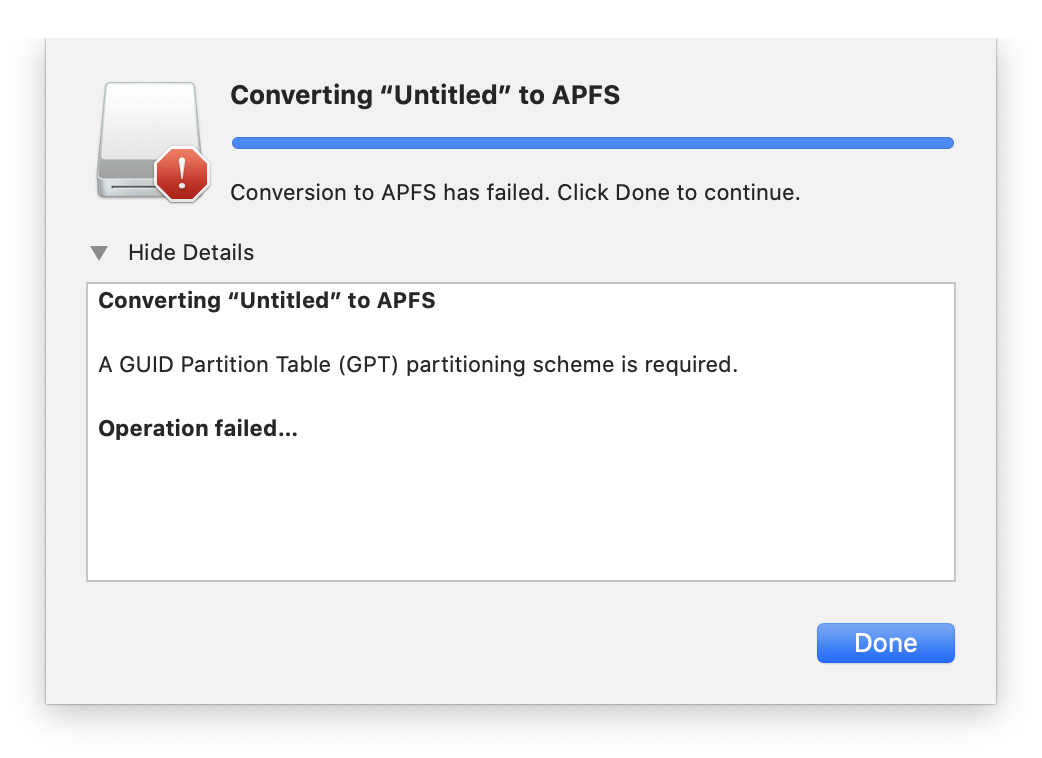Click the left end of the progress bar
This screenshot has height=758, width=1042.
tap(237, 143)
